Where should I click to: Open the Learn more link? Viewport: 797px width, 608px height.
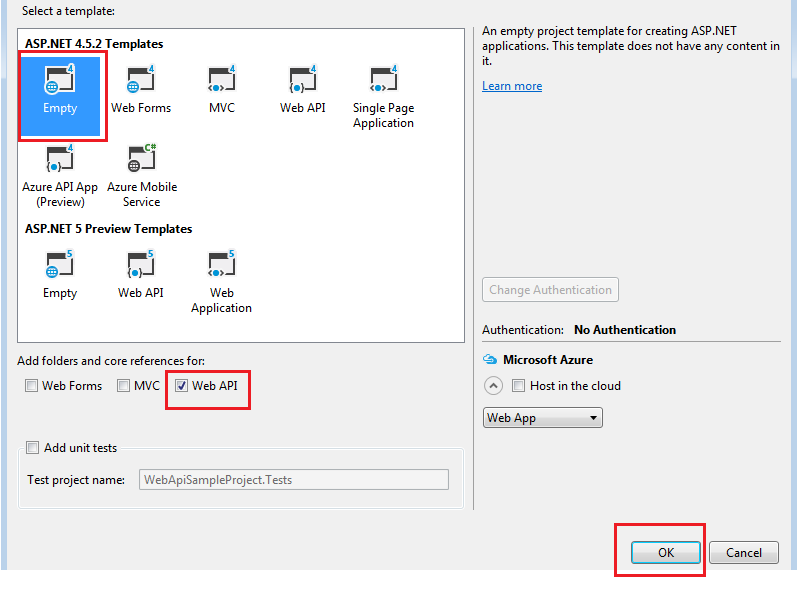[512, 86]
